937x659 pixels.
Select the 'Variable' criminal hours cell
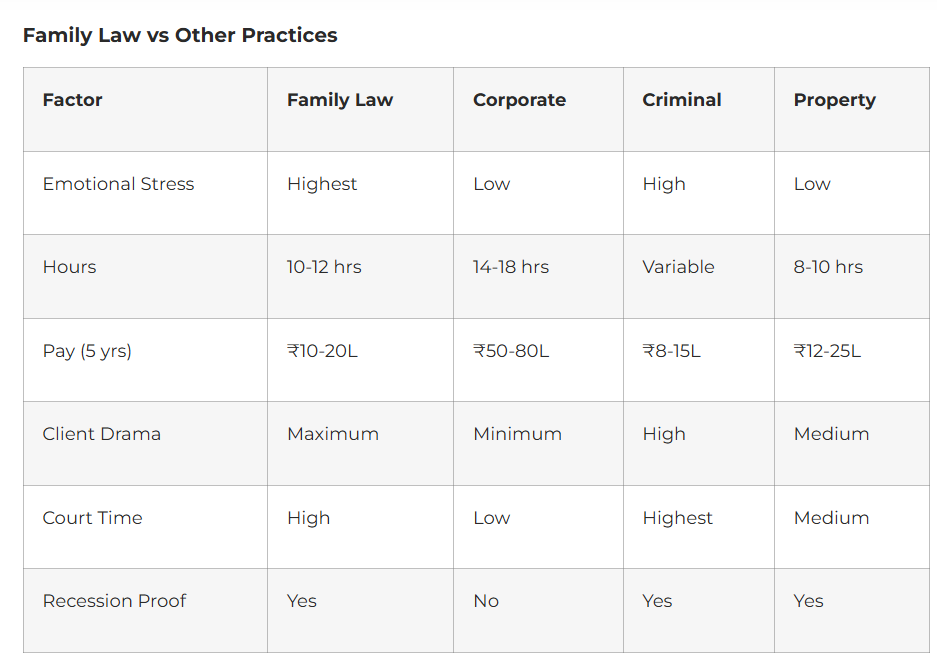point(678,267)
